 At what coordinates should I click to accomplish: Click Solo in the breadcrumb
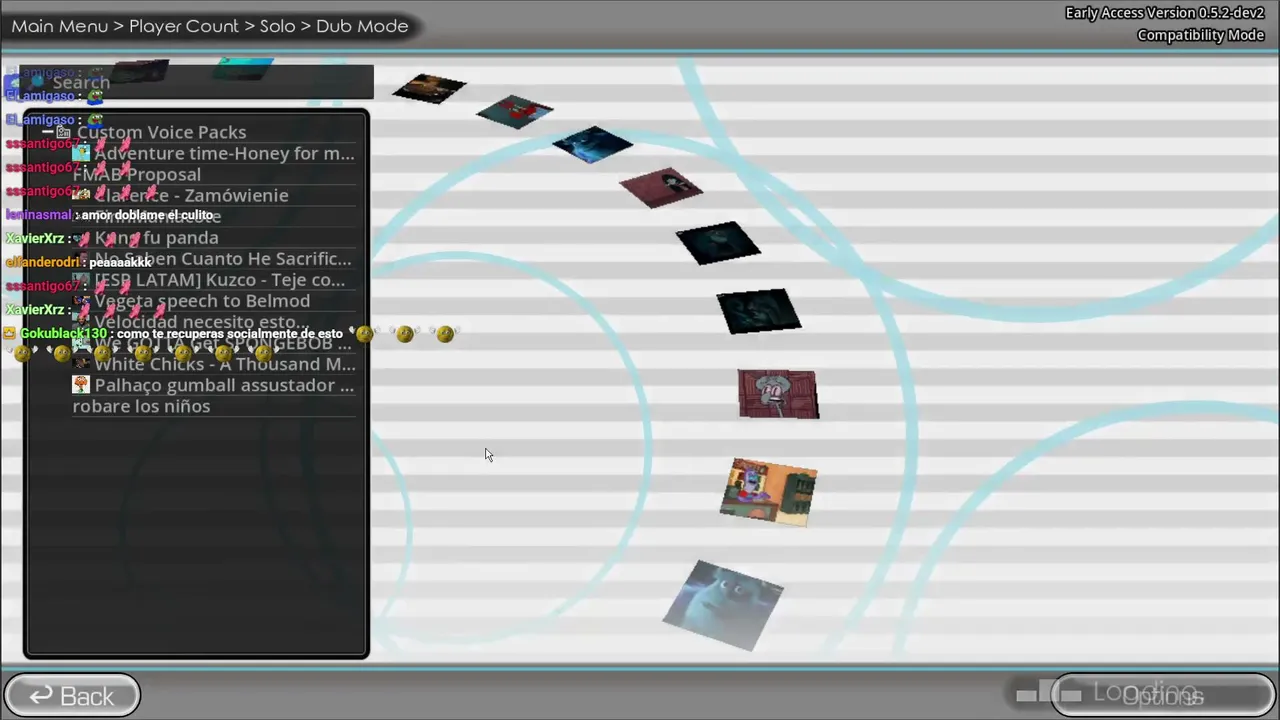[x=278, y=26]
